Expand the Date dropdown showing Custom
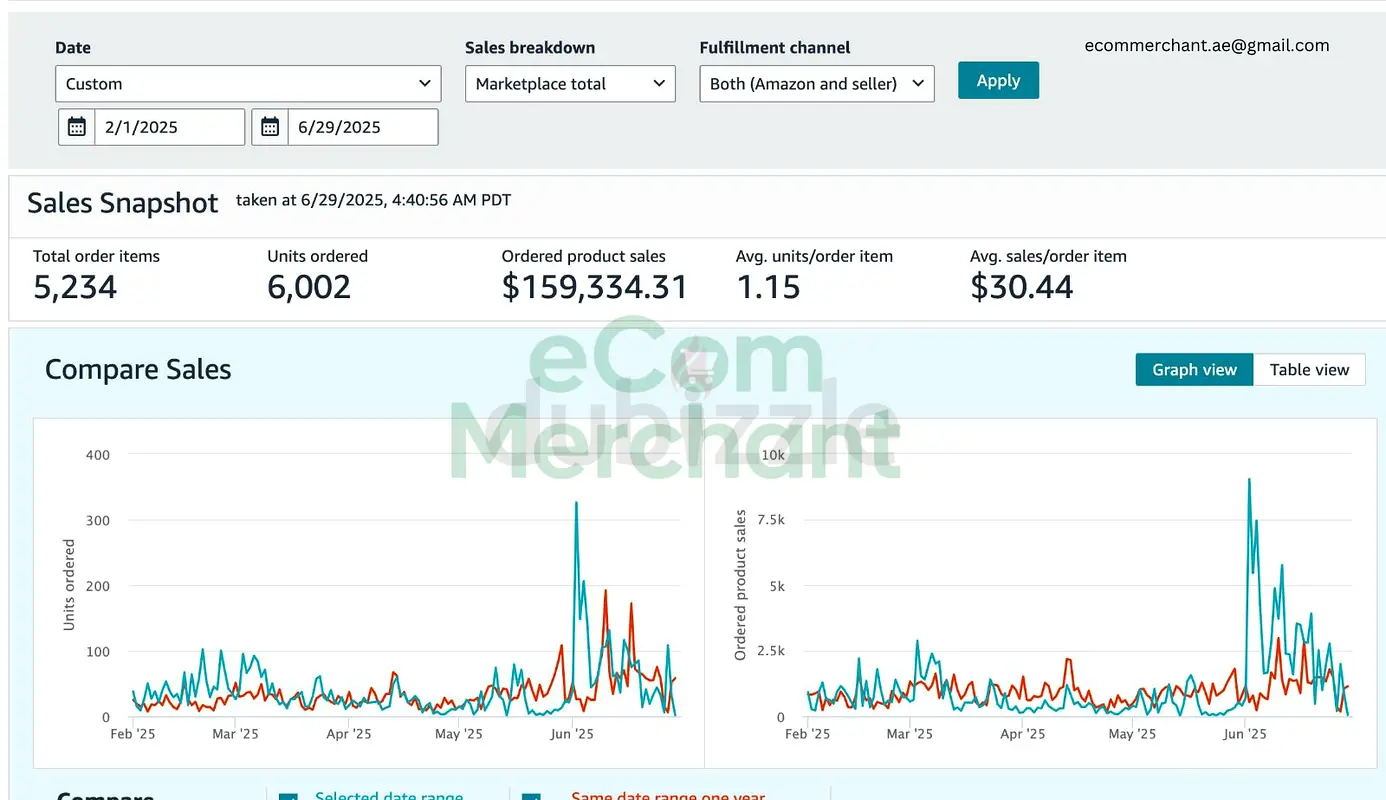1386x800 pixels. coord(248,84)
